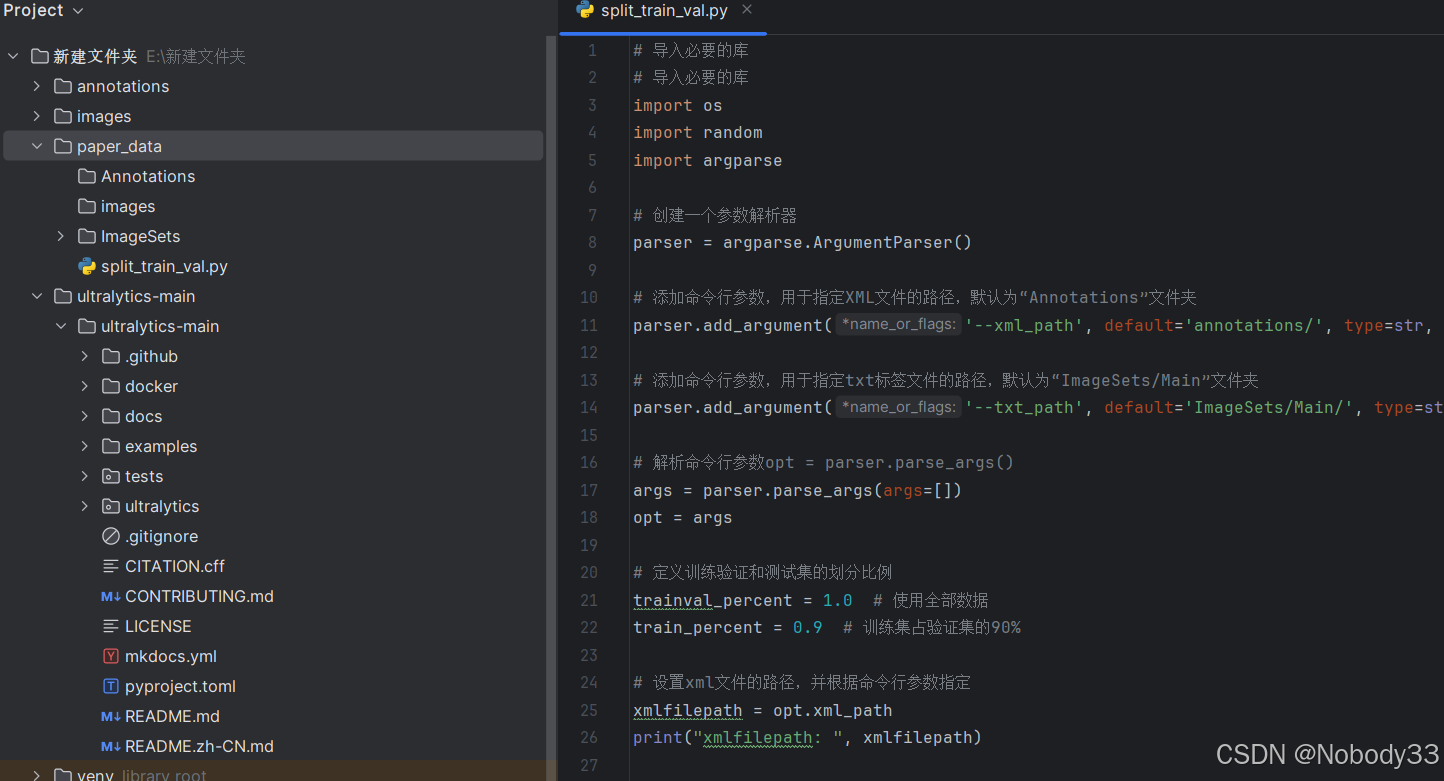1444x781 pixels.
Task: Click 'parser = argparse.ArgumentParser()' line
Action: coord(803,242)
